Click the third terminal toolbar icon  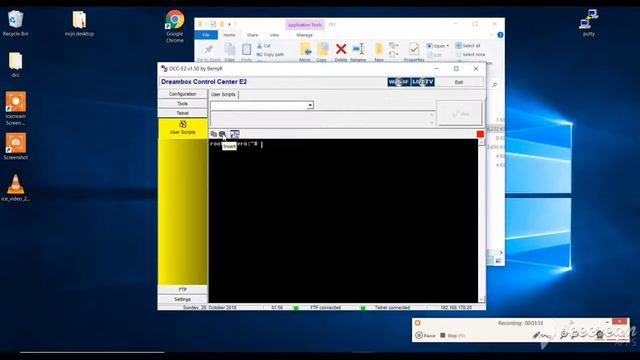(235, 134)
